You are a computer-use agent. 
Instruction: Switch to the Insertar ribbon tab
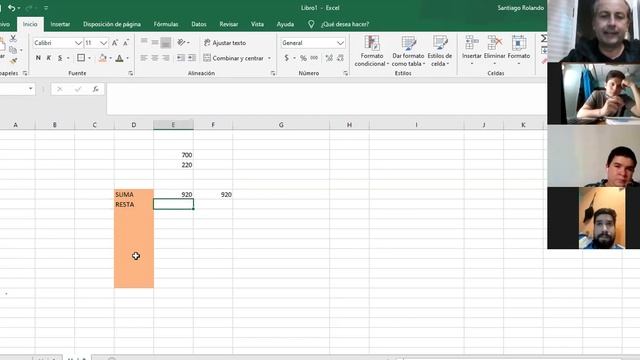click(x=60, y=24)
